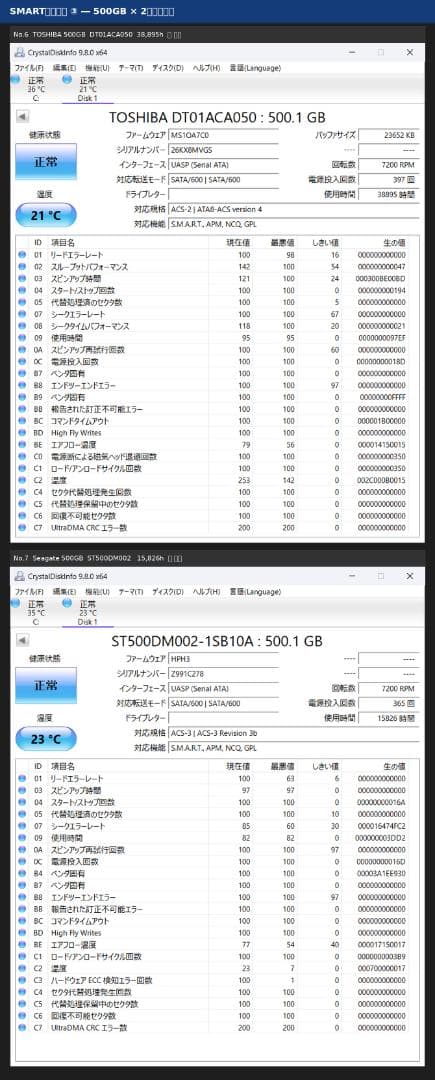Click CrystalDiskInfo app icon in TOSHIBA window title bar
The image size is (435, 1080).
click(19, 52)
